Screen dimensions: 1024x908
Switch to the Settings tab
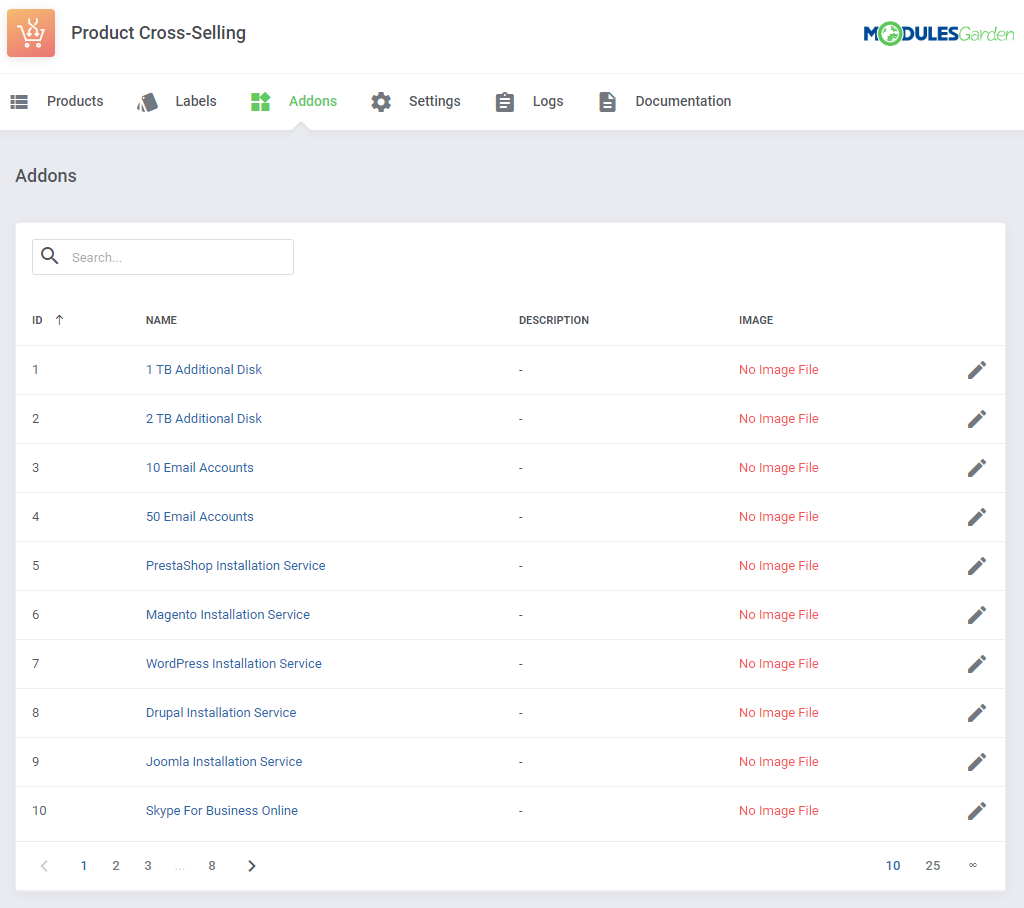[435, 101]
